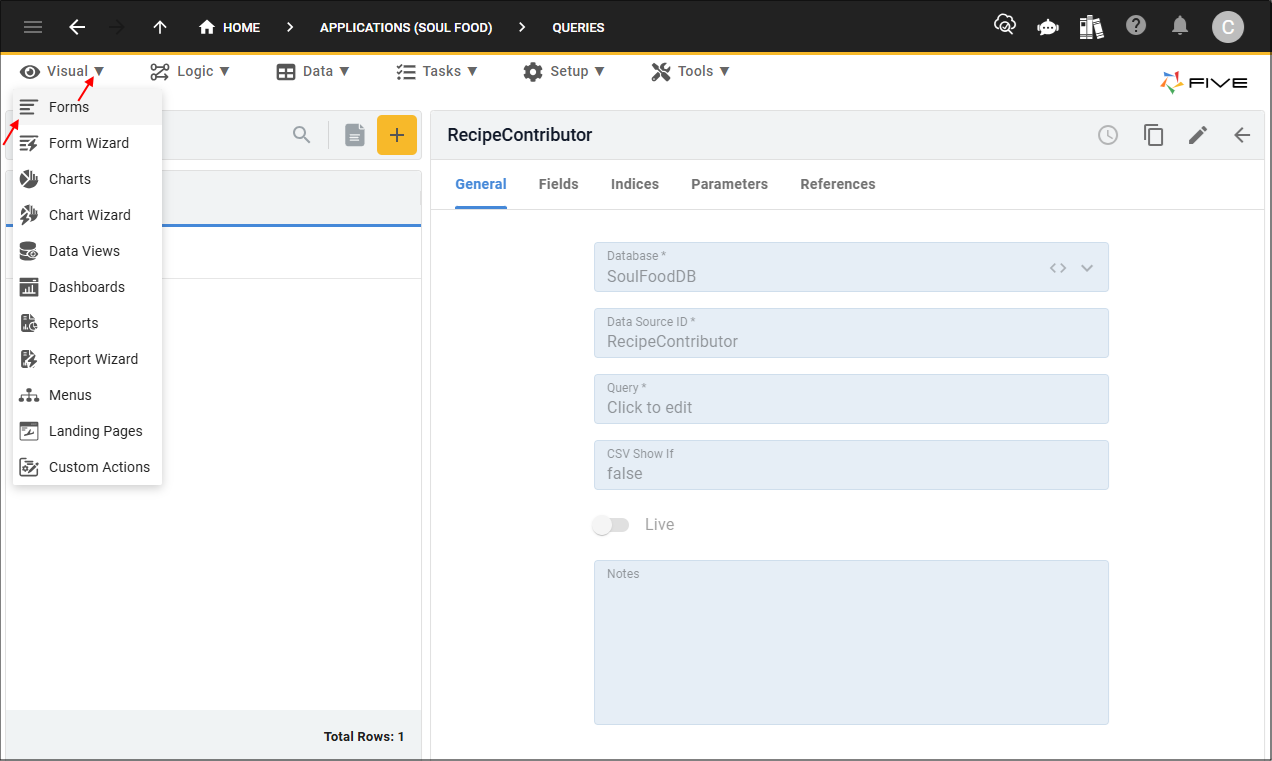Choose Data Views from the menu
Screen dimensions: 1272x761
pyautogui.click(x=87, y=251)
